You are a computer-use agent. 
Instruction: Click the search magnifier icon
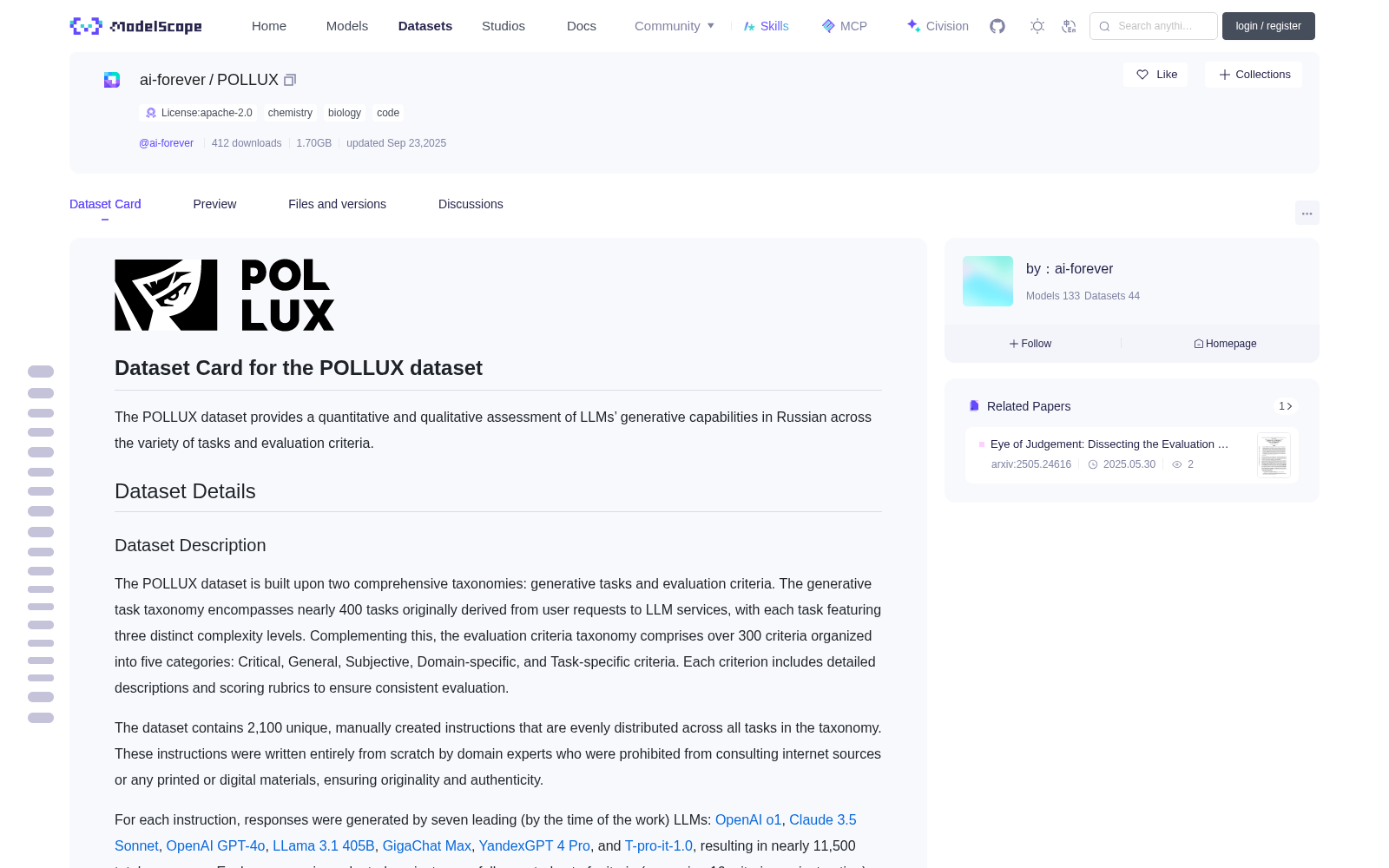tap(1105, 26)
